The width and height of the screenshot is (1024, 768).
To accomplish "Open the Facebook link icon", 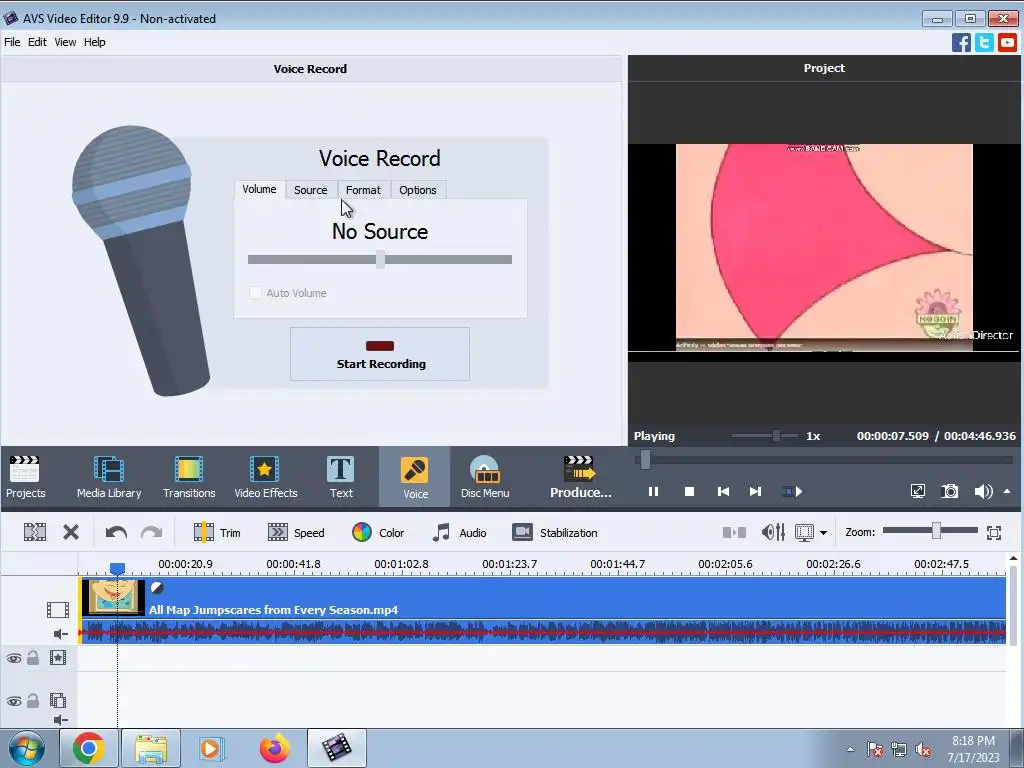I will (x=961, y=43).
